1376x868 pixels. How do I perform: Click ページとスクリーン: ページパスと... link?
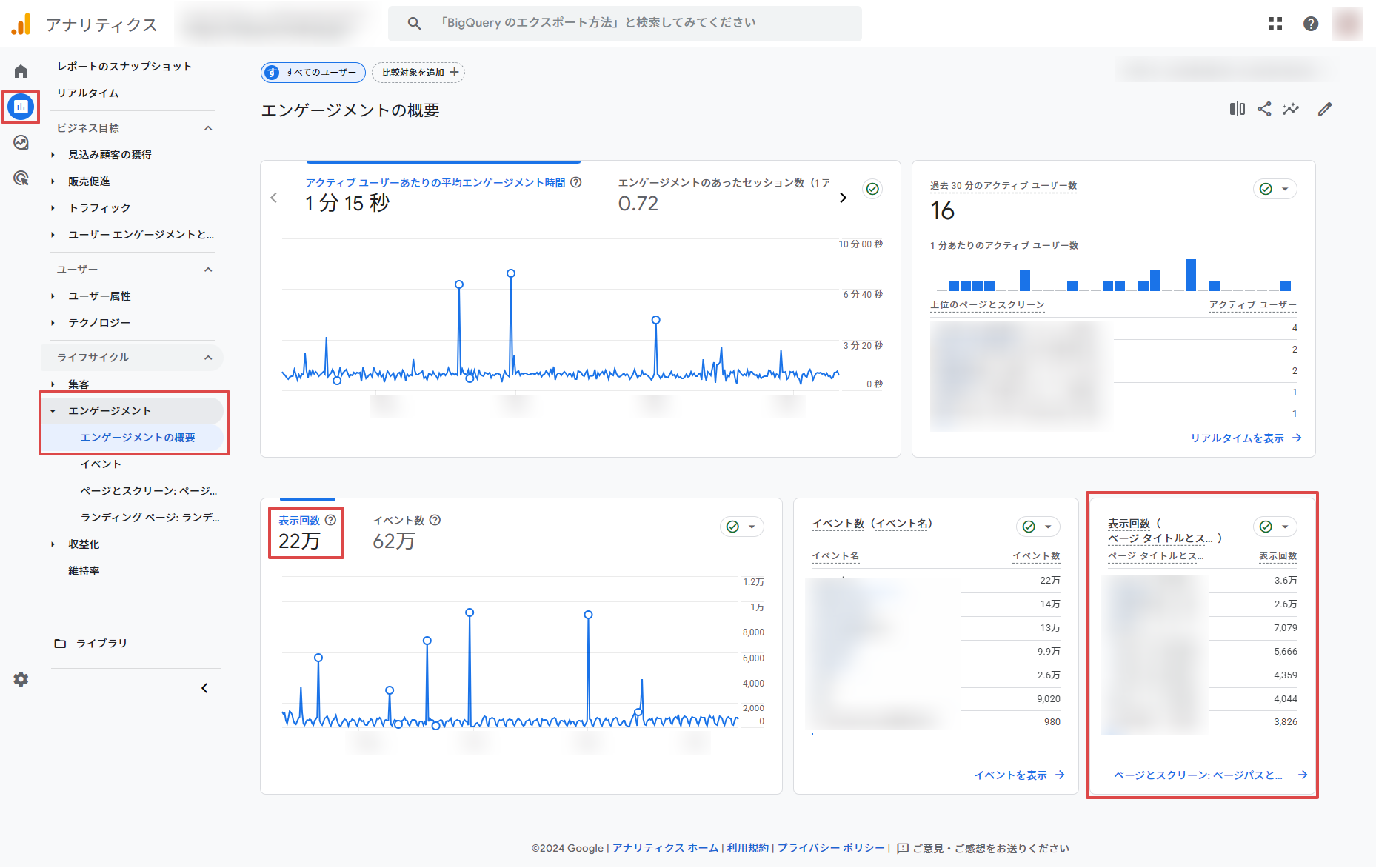(1210, 775)
